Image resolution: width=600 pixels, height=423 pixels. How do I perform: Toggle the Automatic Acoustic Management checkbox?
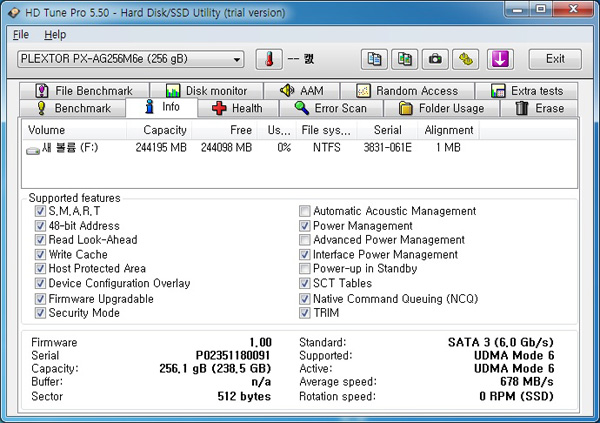(305, 211)
